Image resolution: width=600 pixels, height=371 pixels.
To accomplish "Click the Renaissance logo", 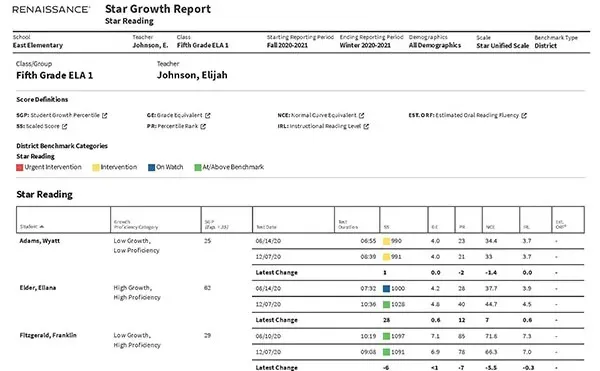I will click(51, 10).
